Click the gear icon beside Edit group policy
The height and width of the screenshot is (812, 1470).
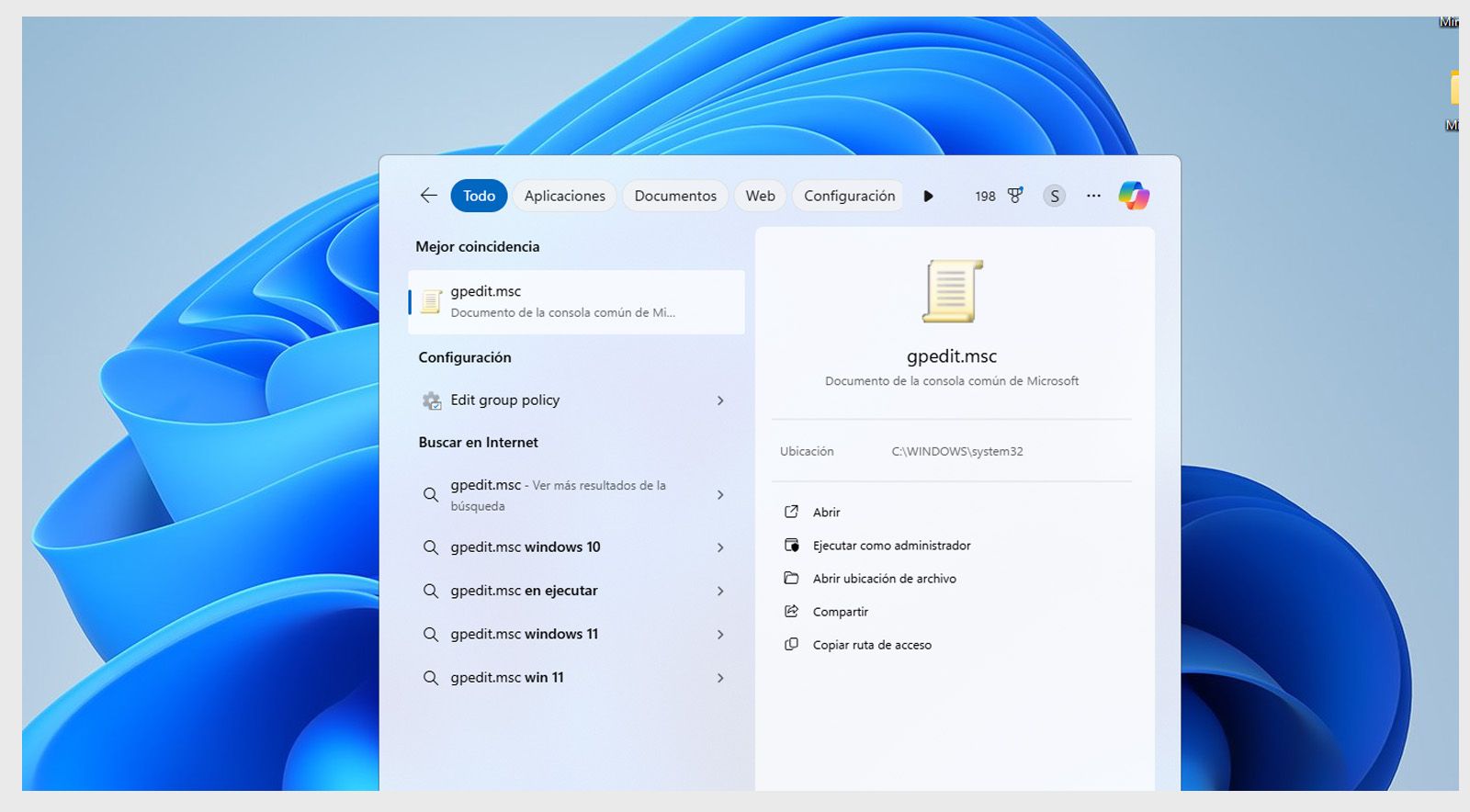pos(431,400)
